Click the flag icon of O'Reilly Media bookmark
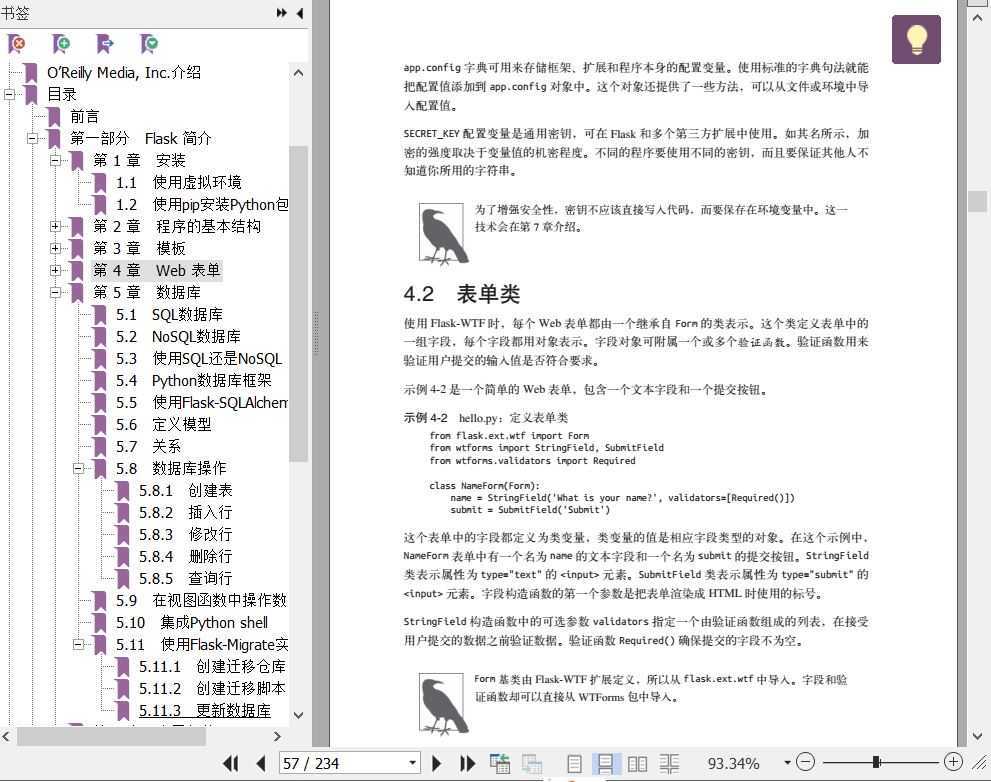The height and width of the screenshot is (782, 991). [31, 73]
